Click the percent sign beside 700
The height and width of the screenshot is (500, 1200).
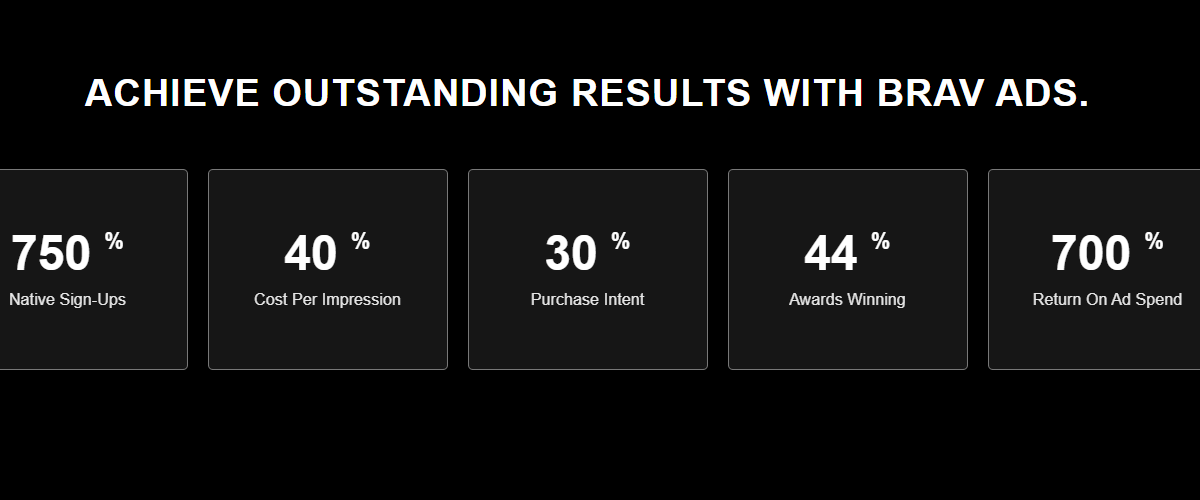point(1154,240)
